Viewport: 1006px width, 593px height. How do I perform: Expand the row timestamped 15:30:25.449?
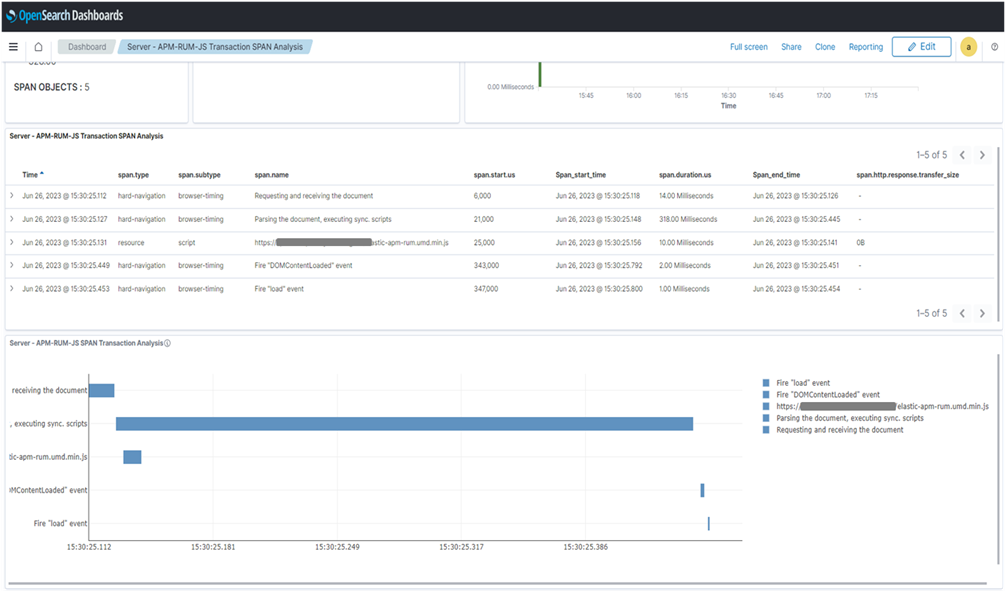click(12, 265)
